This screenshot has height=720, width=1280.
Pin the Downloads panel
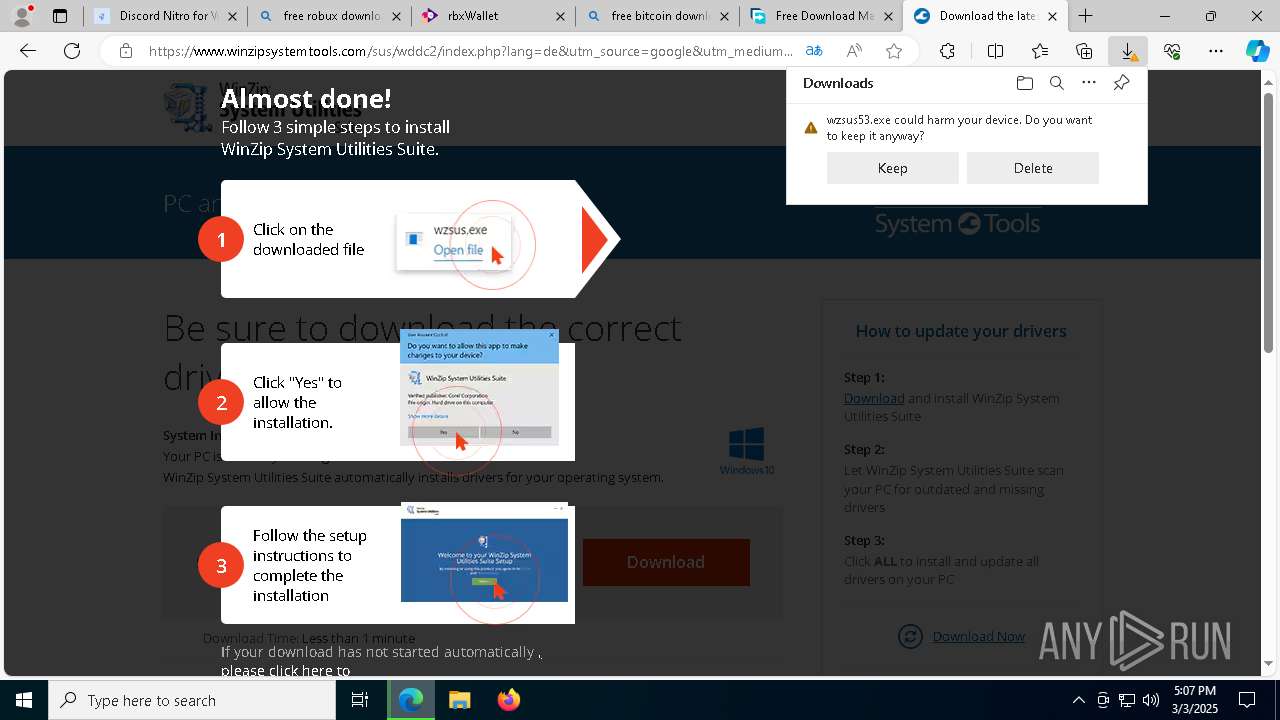pos(1121,83)
